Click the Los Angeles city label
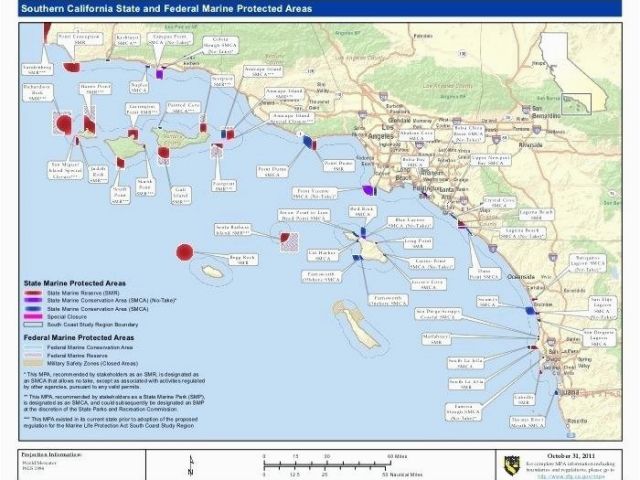640x480 pixels. 382,132
